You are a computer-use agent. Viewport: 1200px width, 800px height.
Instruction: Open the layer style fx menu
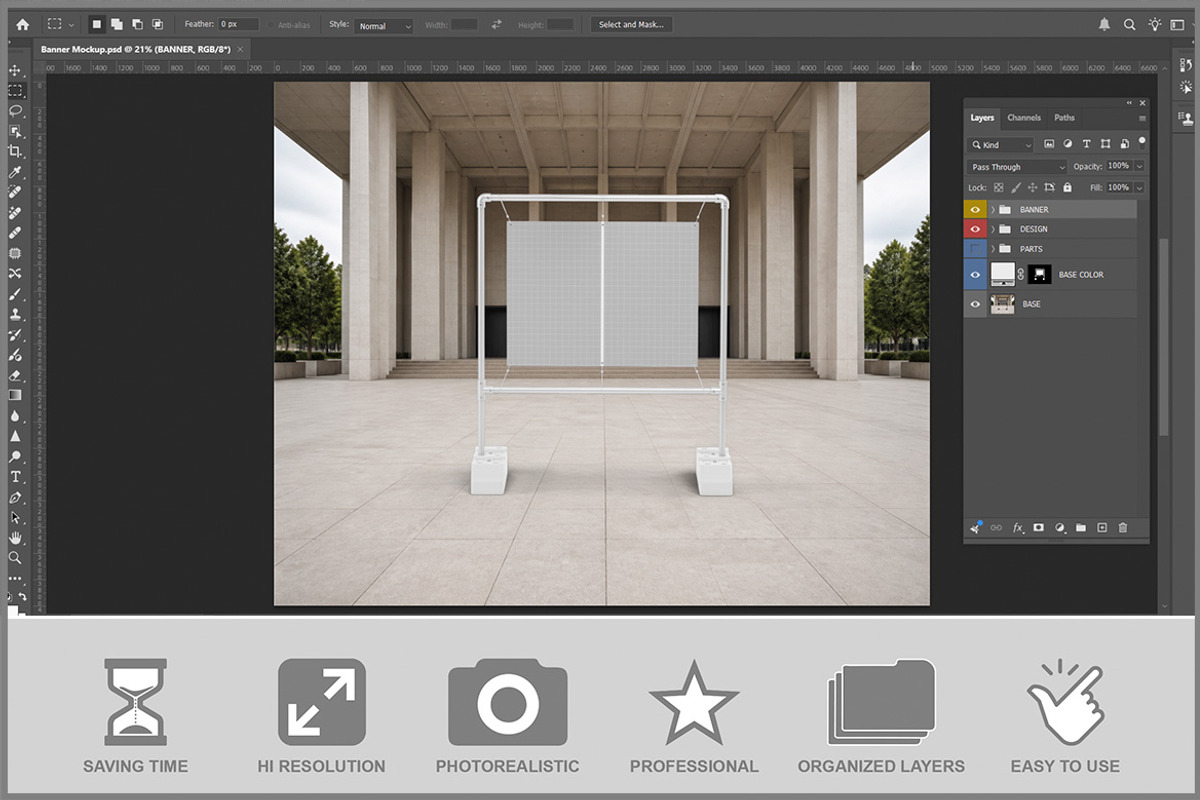1018,528
